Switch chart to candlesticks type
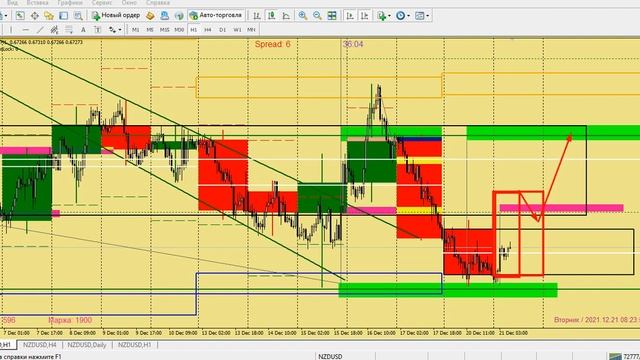This screenshot has width=640, height=360. (x=271, y=16)
